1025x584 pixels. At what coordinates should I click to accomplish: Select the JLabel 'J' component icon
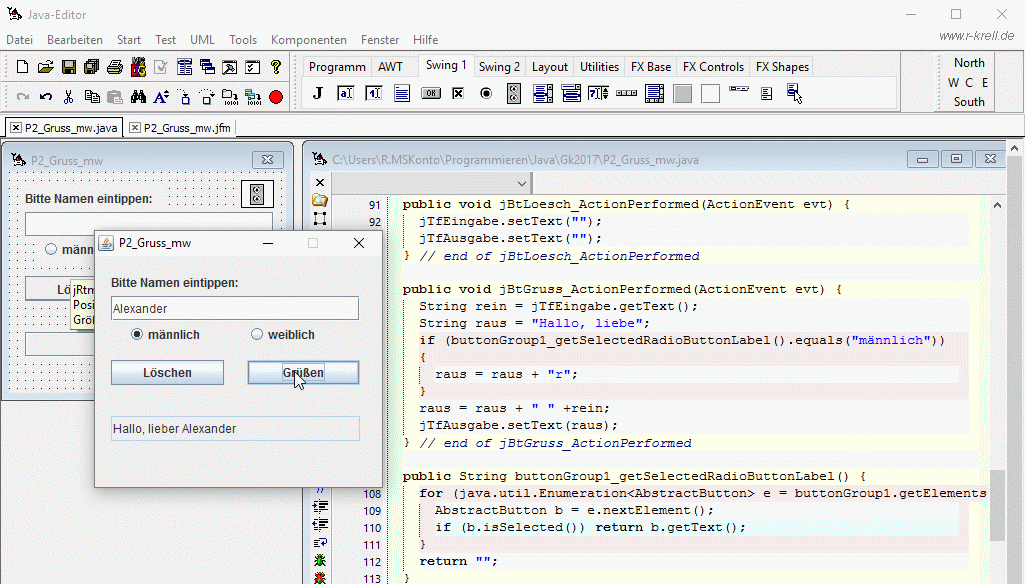click(x=318, y=93)
